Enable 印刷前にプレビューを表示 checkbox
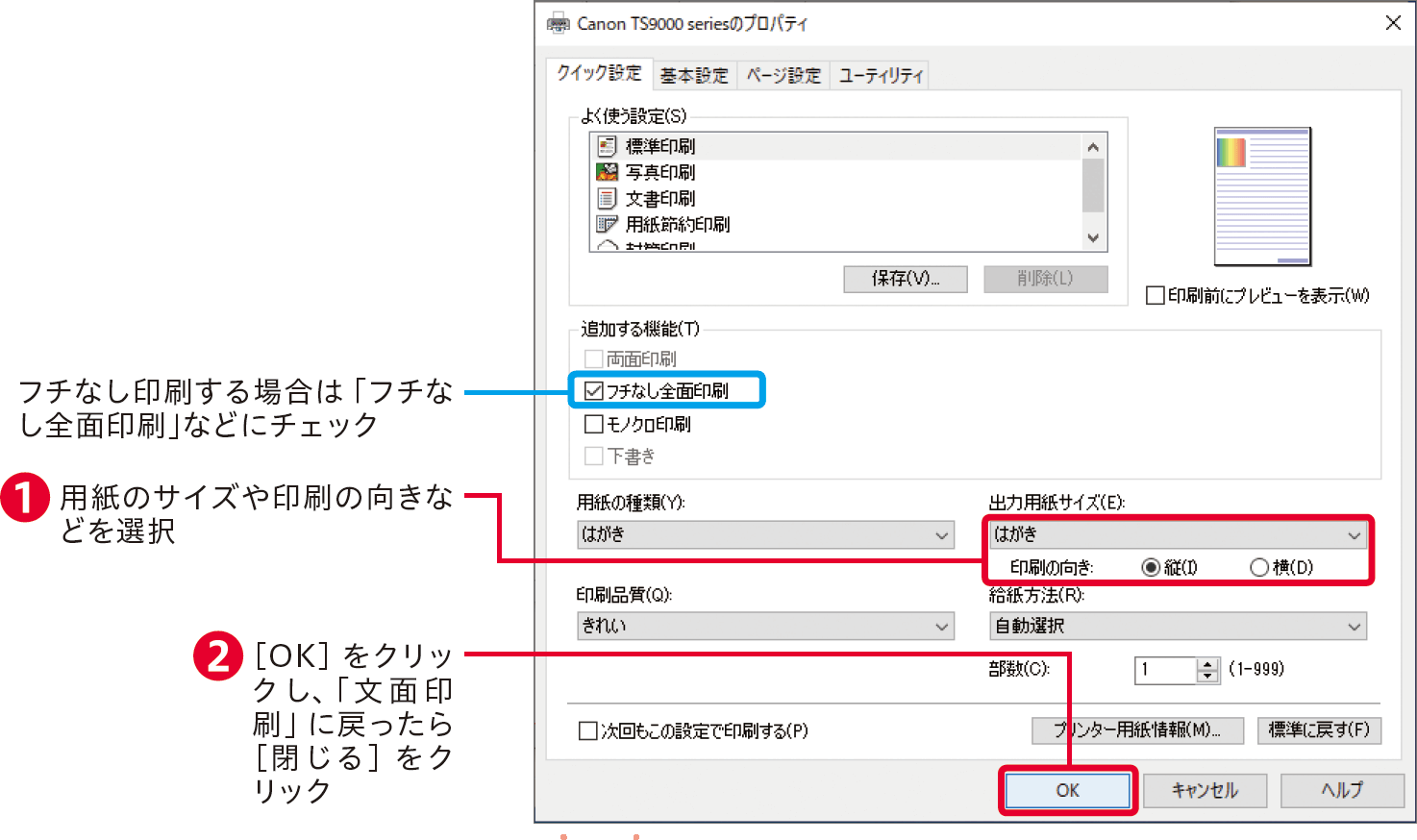Viewport: 1417px width, 840px height. tap(1156, 295)
